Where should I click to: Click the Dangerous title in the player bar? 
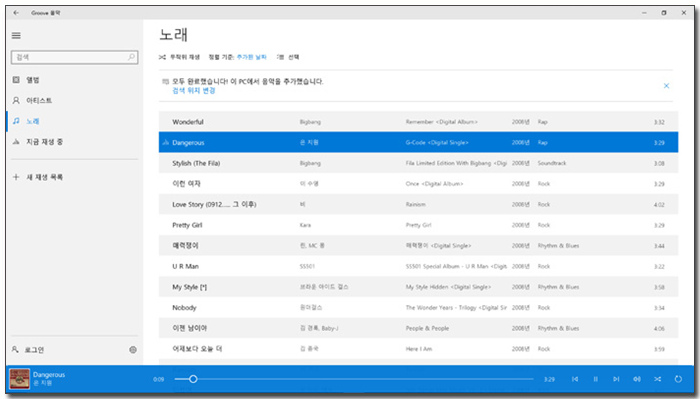(49, 375)
